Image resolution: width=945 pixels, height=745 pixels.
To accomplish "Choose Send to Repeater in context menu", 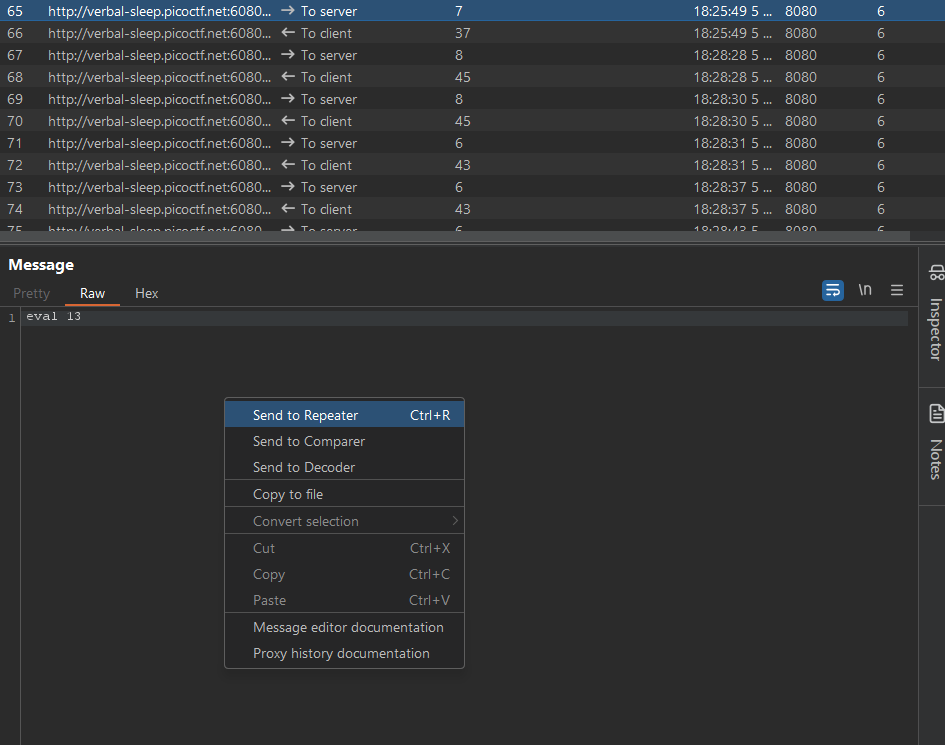I will click(344, 415).
